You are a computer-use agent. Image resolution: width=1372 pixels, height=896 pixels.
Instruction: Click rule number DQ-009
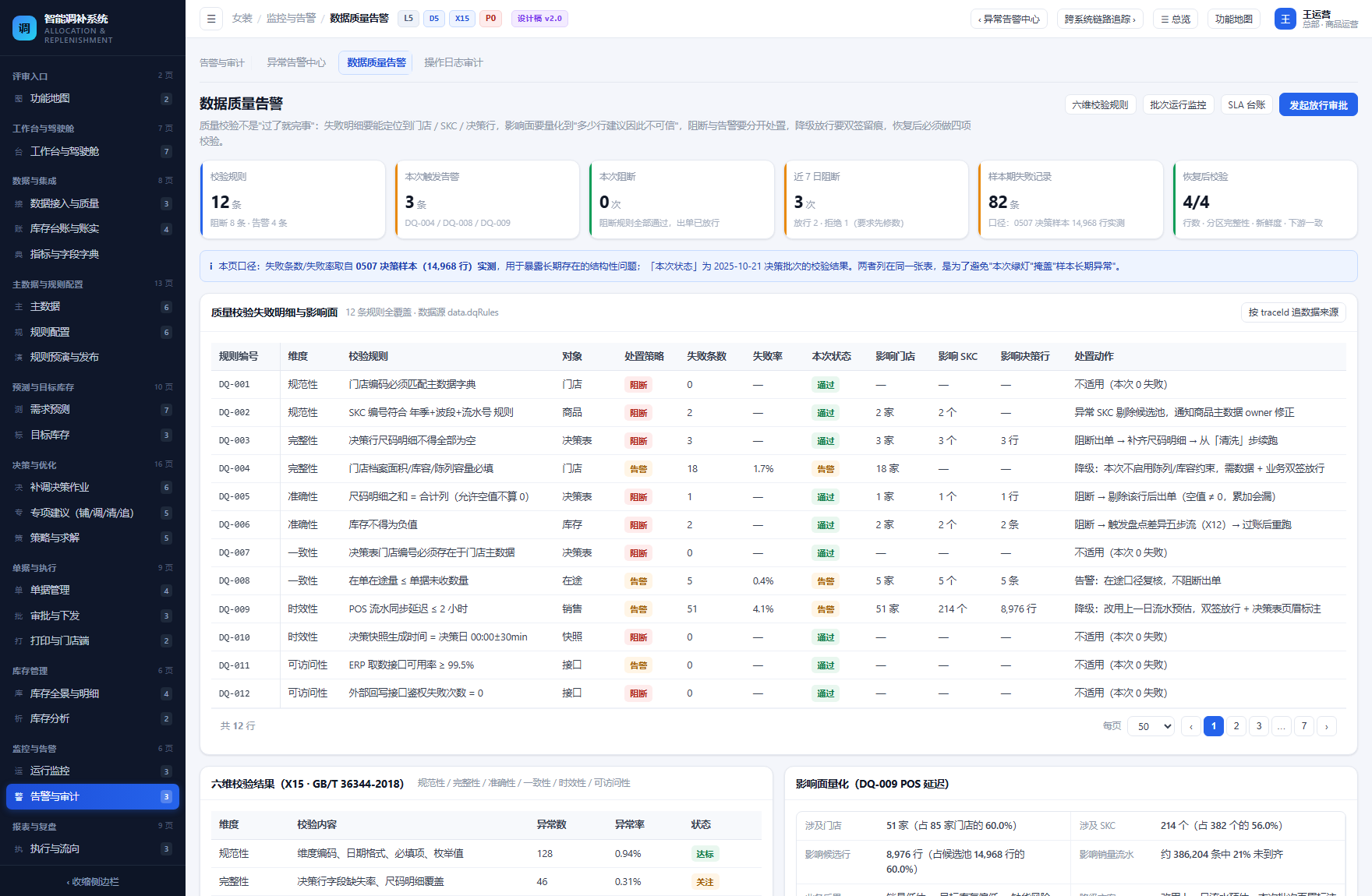coord(235,609)
